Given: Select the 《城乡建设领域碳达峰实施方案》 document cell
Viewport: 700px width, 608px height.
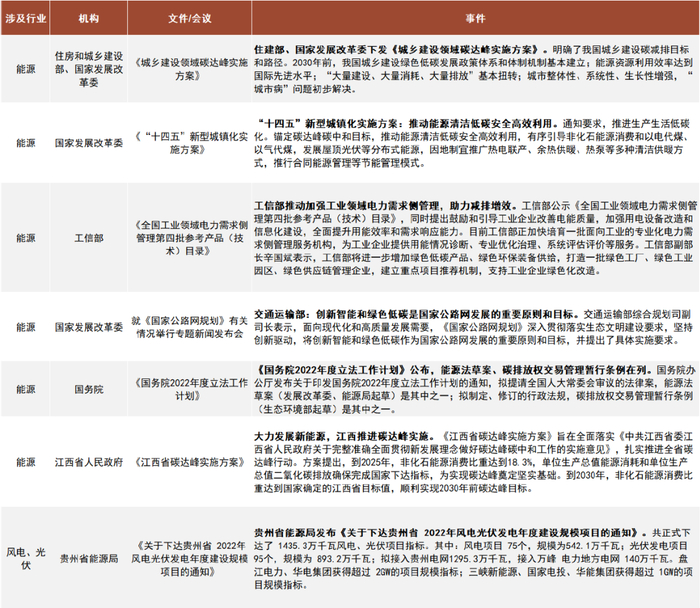Looking at the screenshot, I should 189,69.
